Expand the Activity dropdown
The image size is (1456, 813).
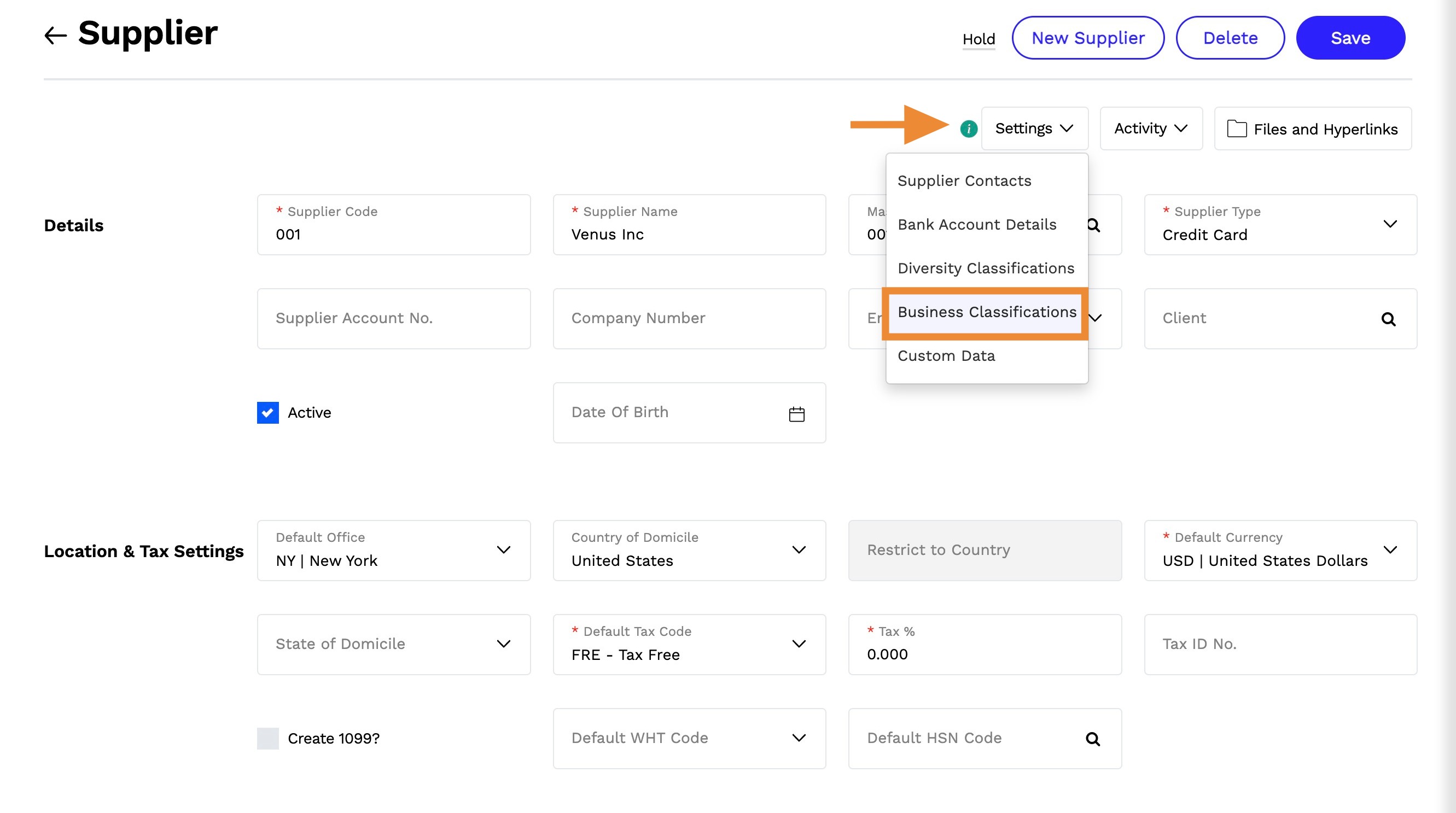click(1151, 129)
